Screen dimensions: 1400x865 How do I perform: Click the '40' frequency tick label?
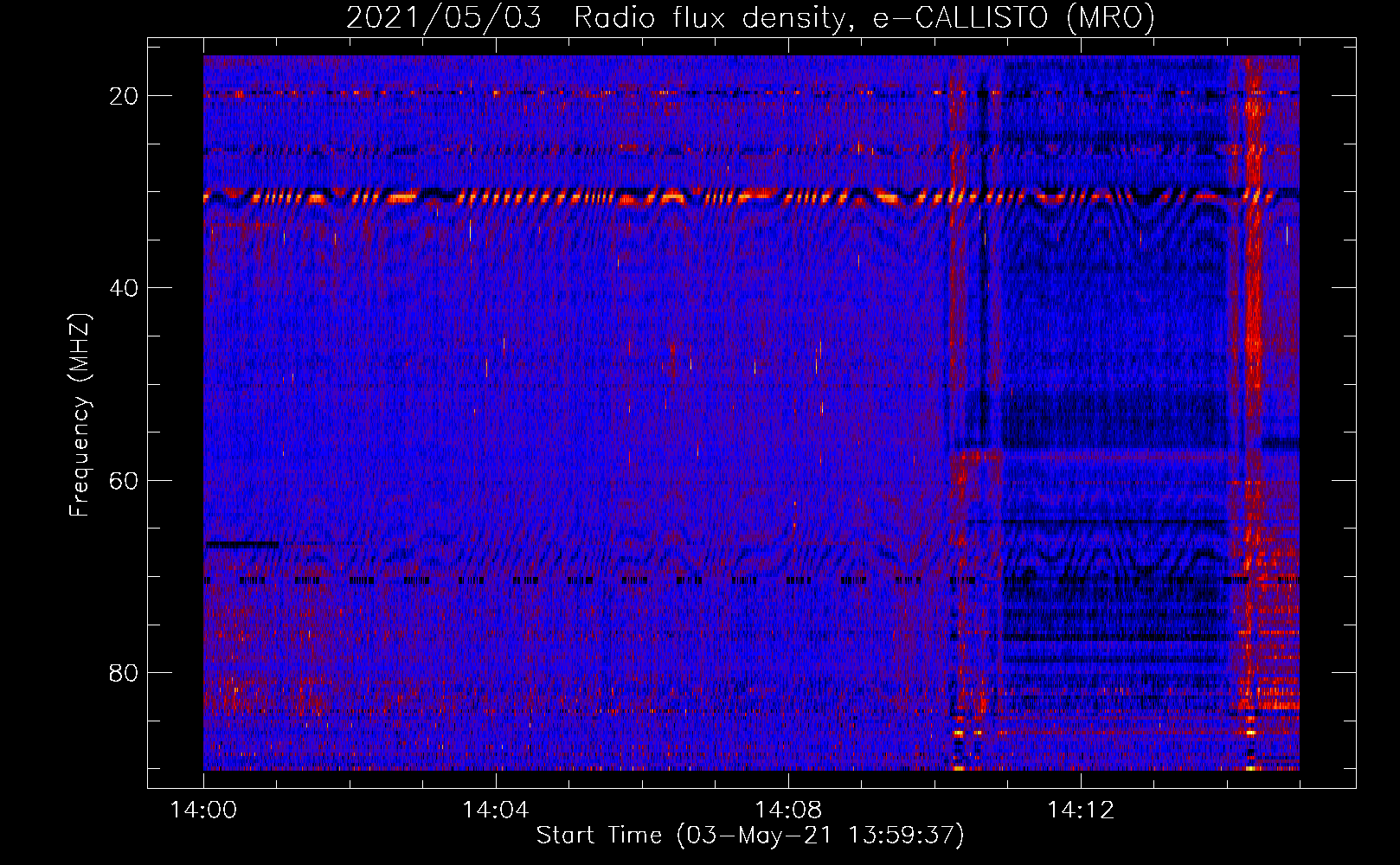click(x=124, y=288)
